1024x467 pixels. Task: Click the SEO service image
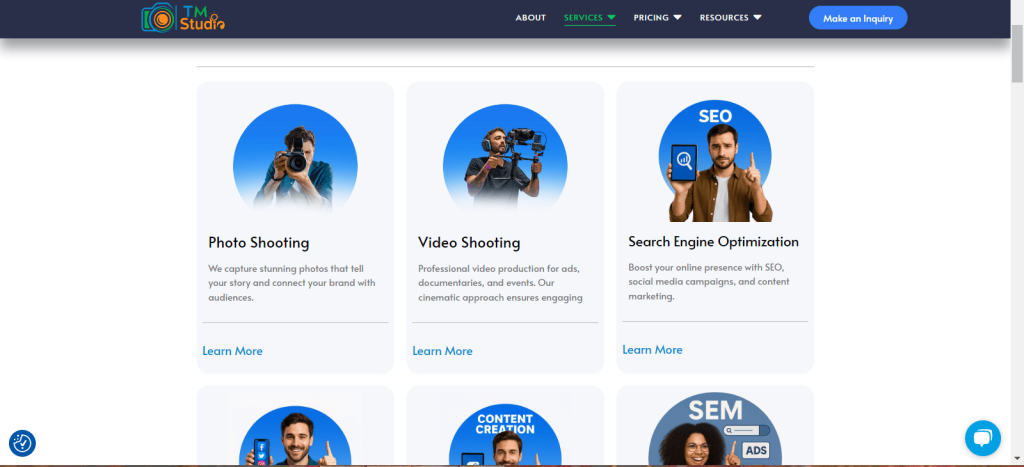[x=715, y=162]
